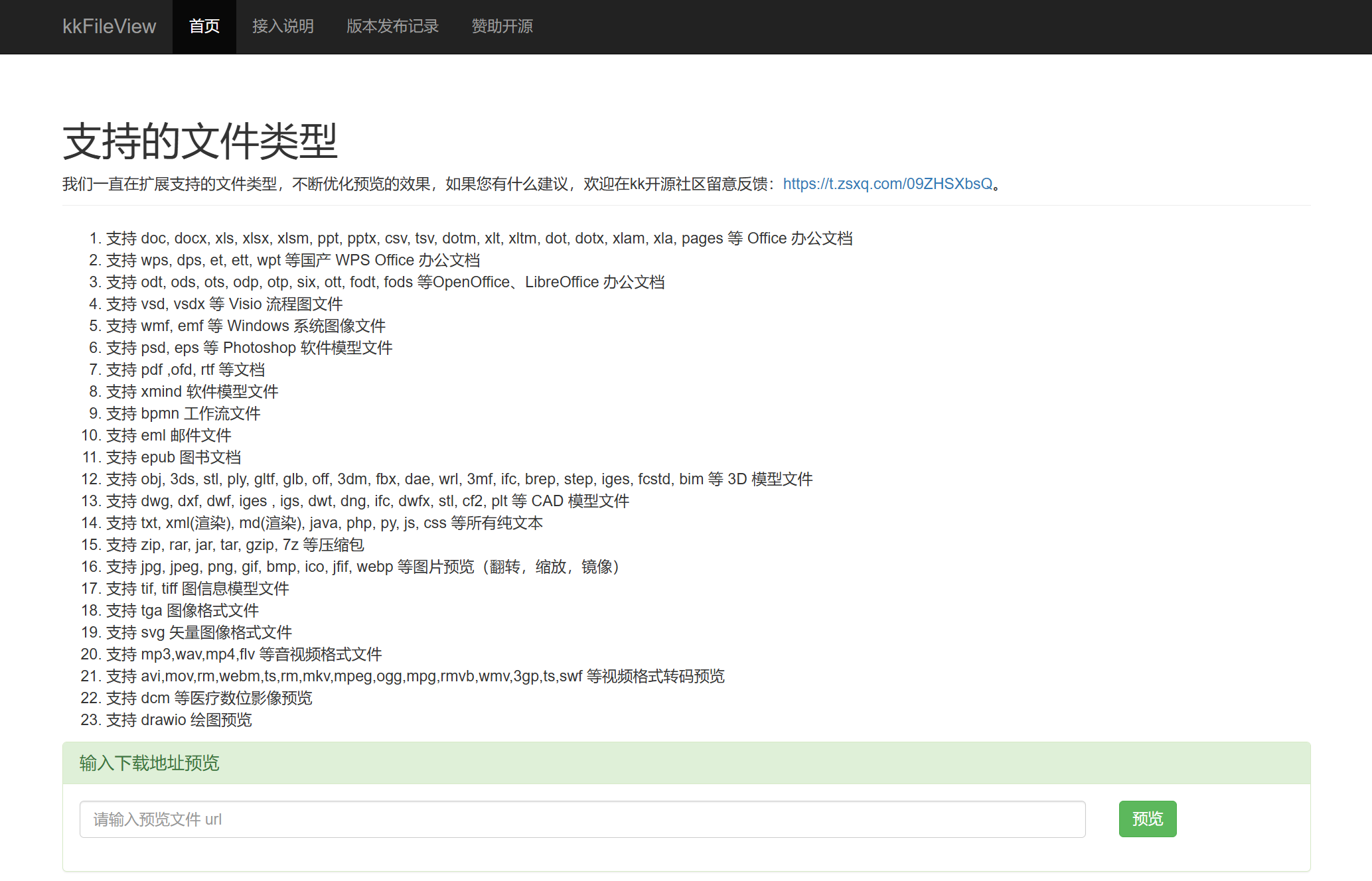Click the kkFileView brand logo
Screen dimensions: 1372x881
[x=109, y=27]
